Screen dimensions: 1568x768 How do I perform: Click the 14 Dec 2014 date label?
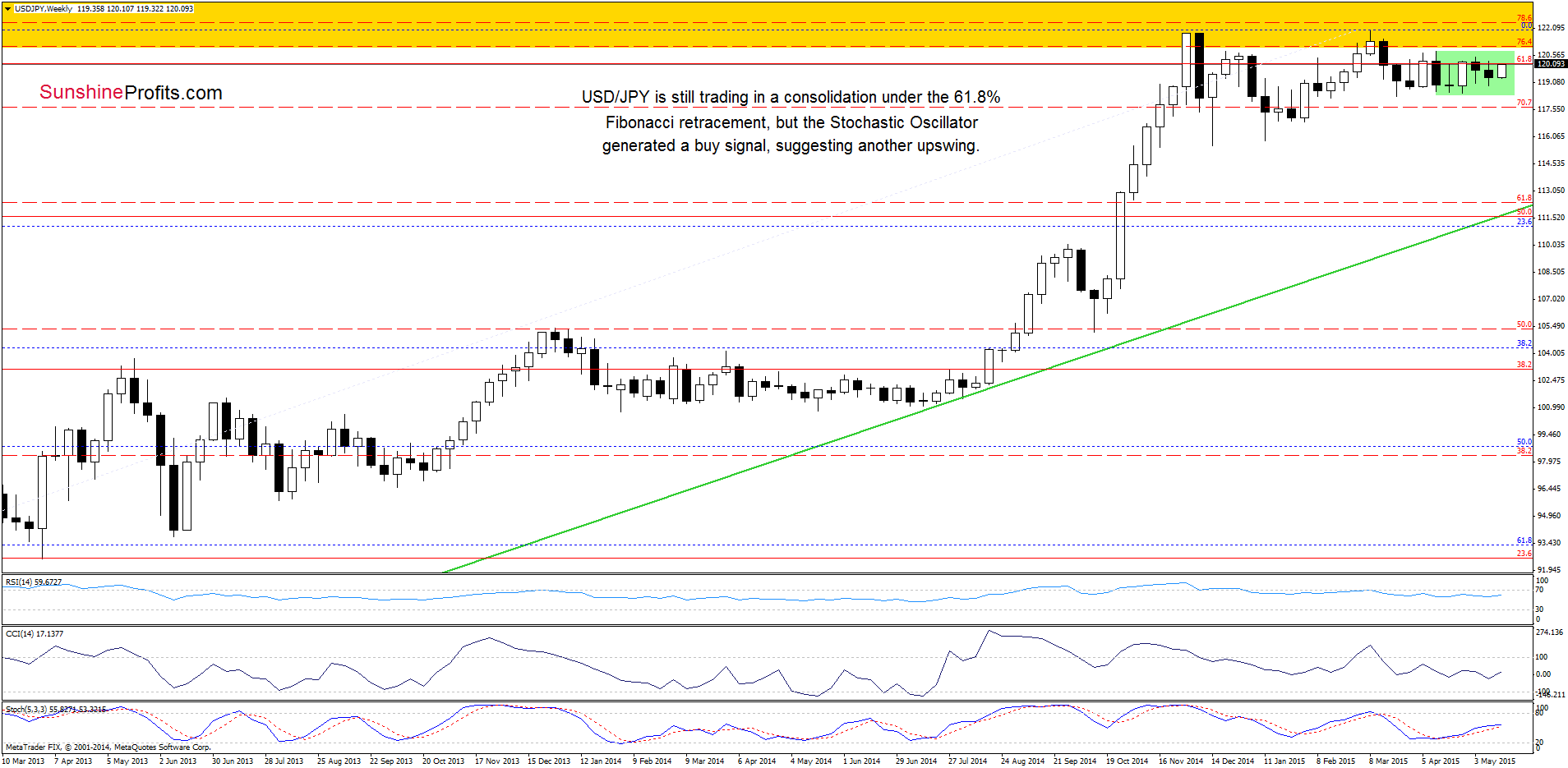[x=1233, y=761]
